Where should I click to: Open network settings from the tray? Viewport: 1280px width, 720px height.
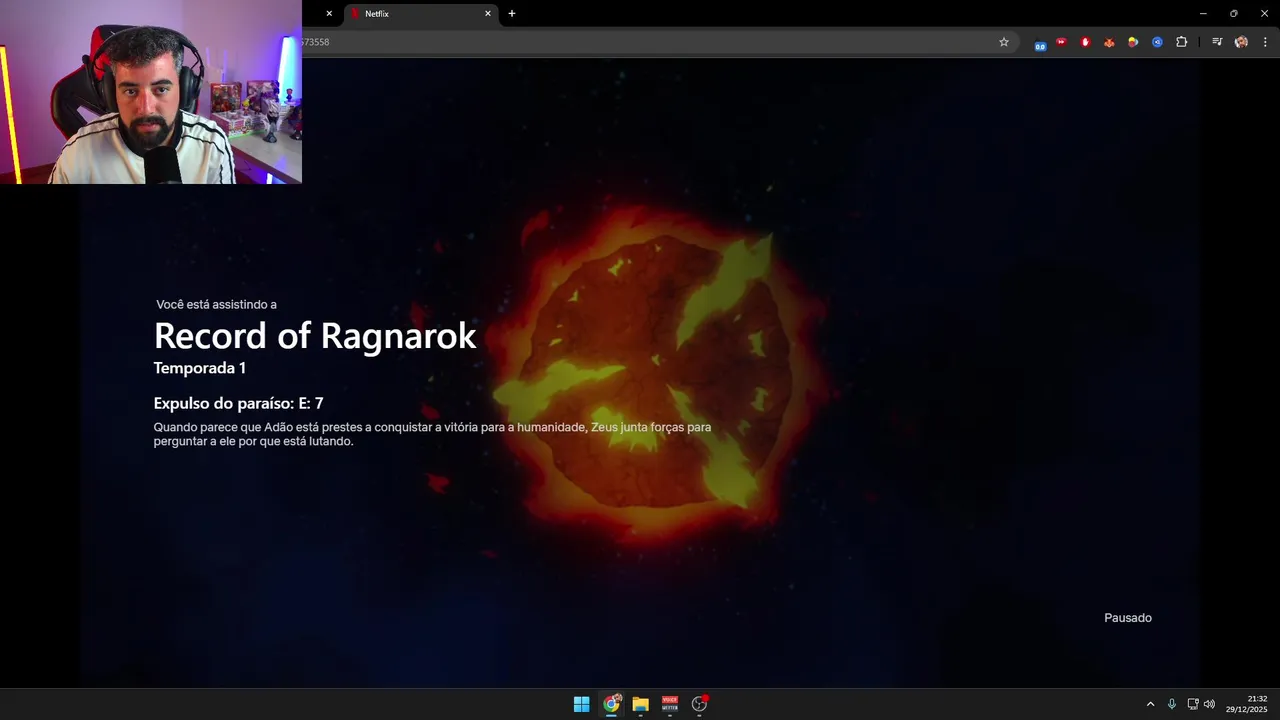coord(1193,704)
